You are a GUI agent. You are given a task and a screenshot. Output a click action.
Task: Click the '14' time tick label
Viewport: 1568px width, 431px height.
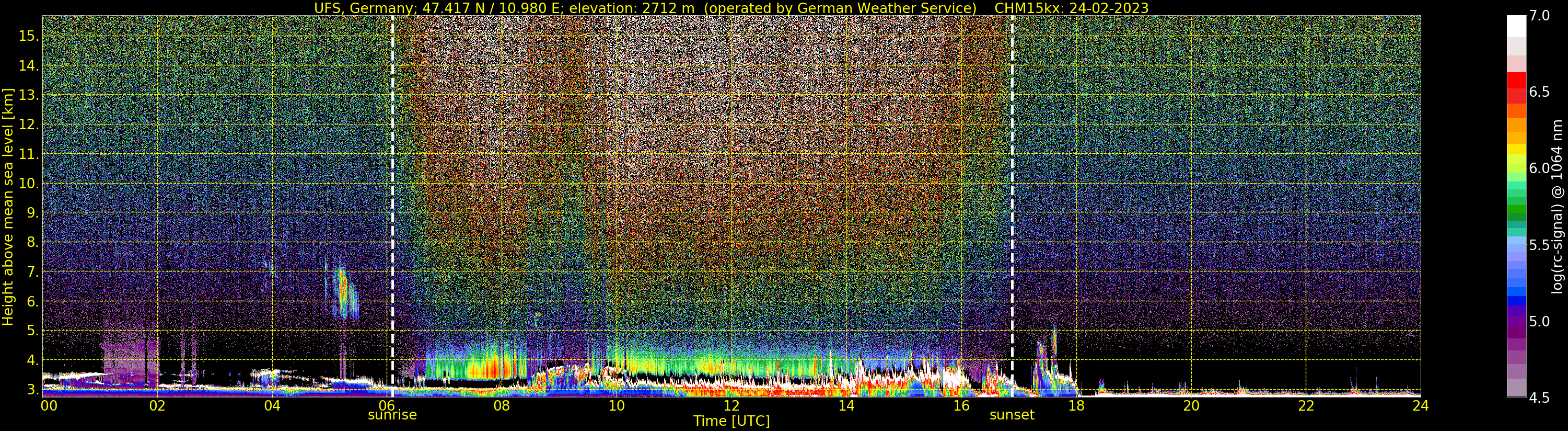tap(846, 405)
